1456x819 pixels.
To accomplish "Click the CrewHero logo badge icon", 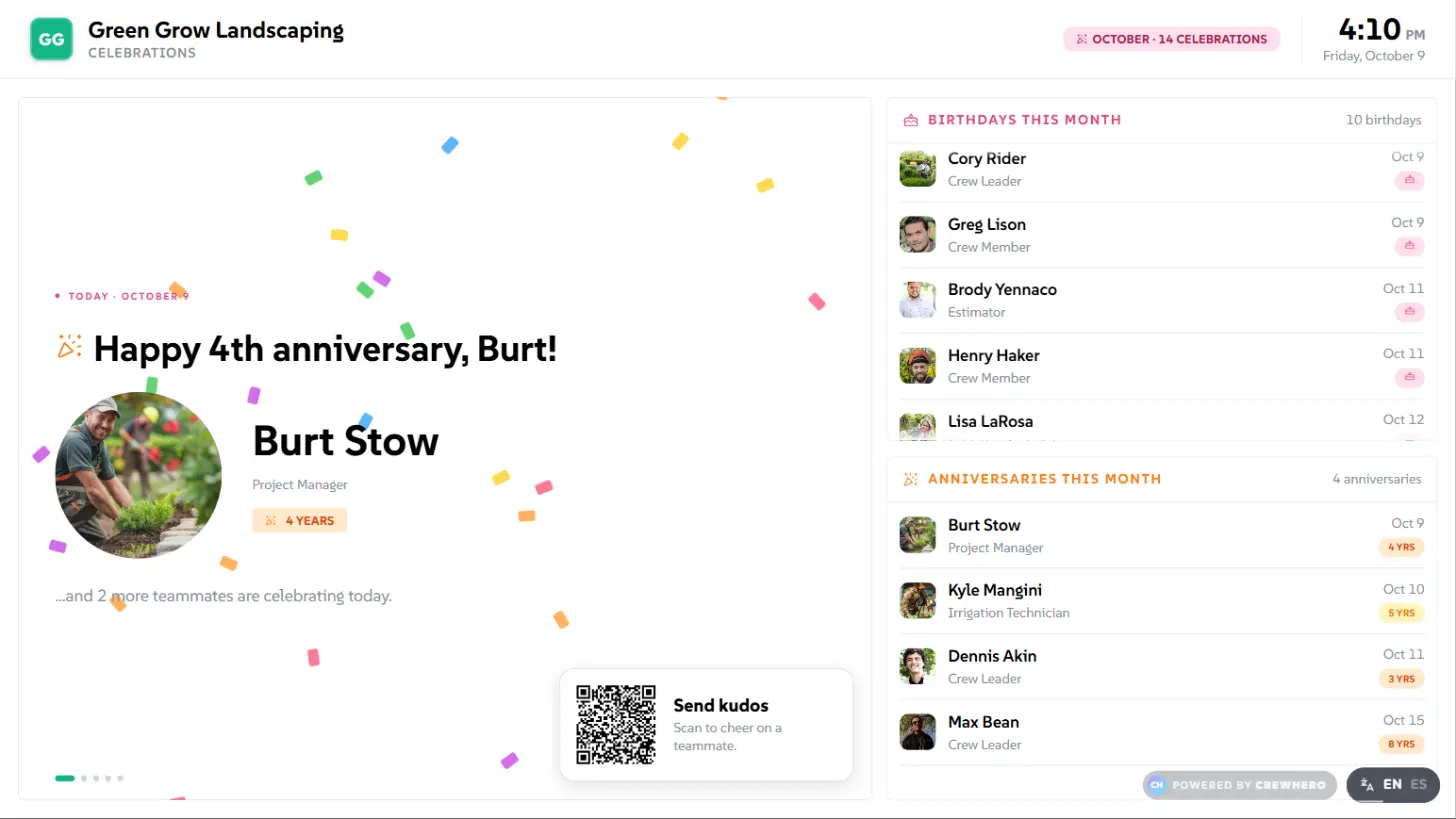I will 1157,785.
